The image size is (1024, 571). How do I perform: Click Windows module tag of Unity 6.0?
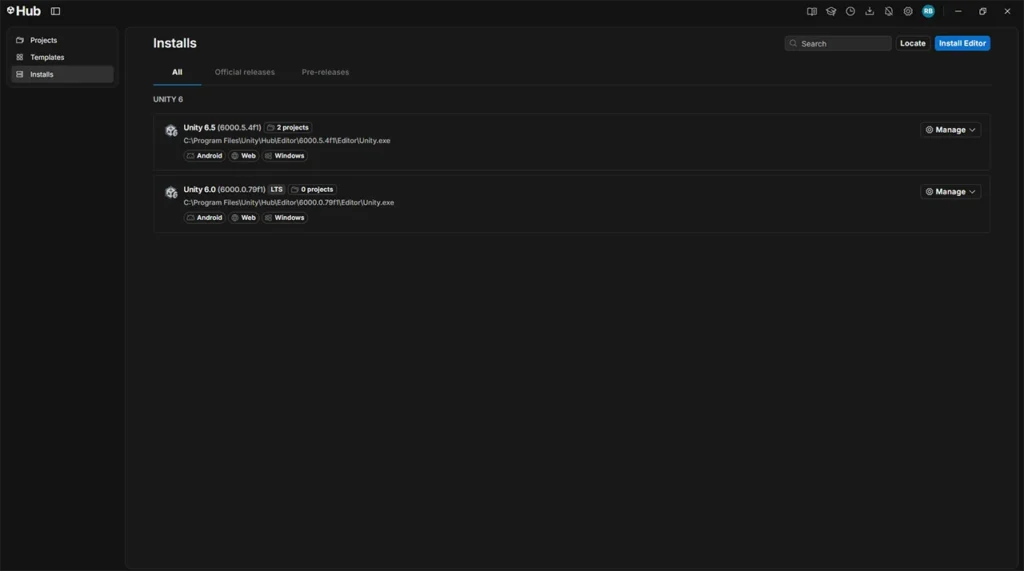(x=285, y=218)
